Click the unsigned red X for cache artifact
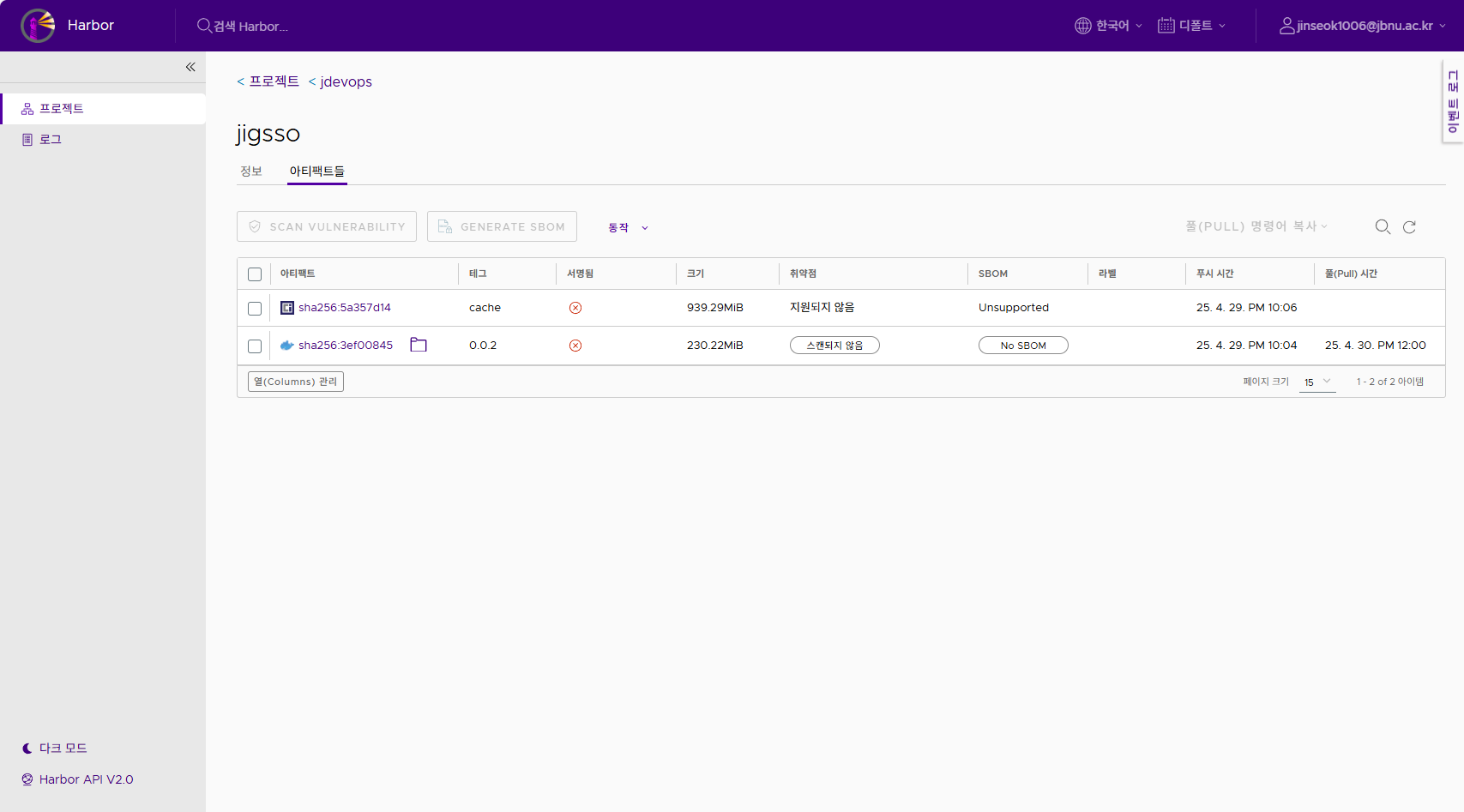The height and width of the screenshot is (812, 1464). (x=575, y=308)
